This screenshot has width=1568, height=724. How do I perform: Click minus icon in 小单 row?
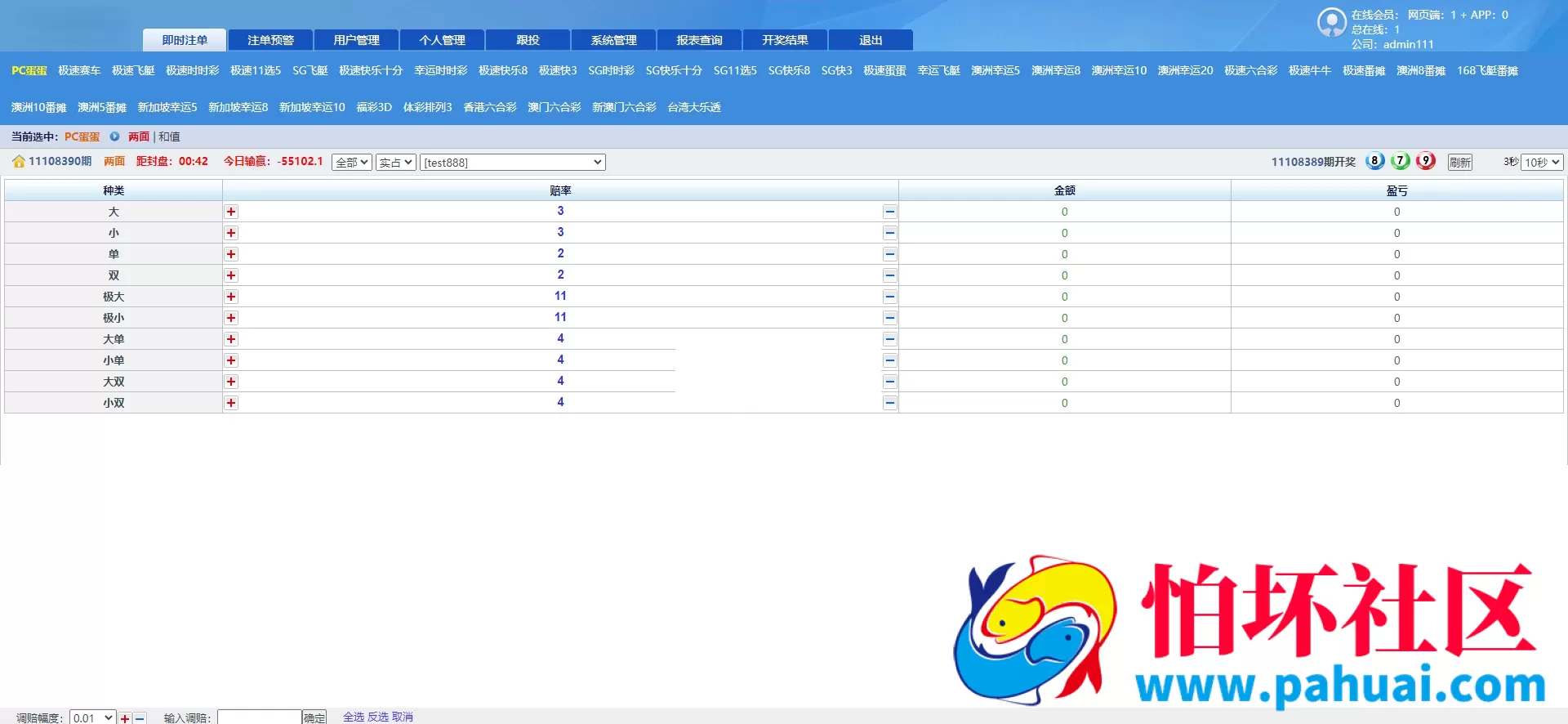(x=889, y=360)
